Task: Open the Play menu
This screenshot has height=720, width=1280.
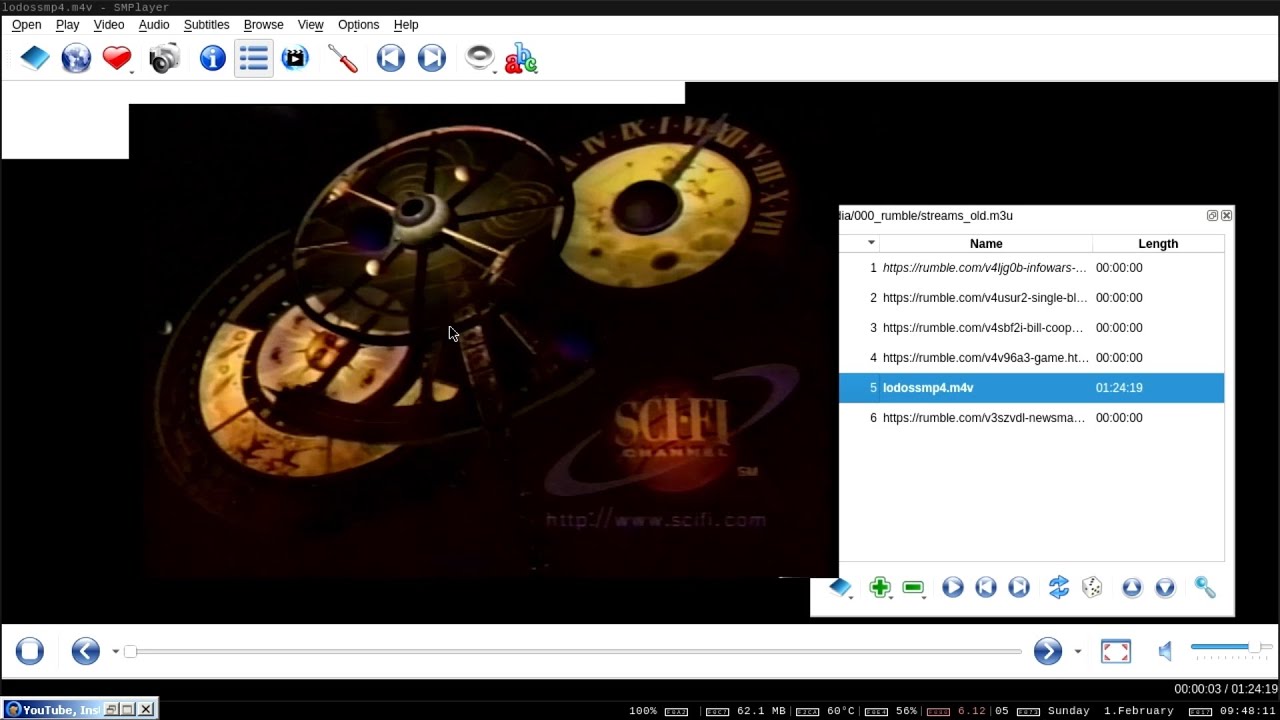Action: tap(67, 24)
